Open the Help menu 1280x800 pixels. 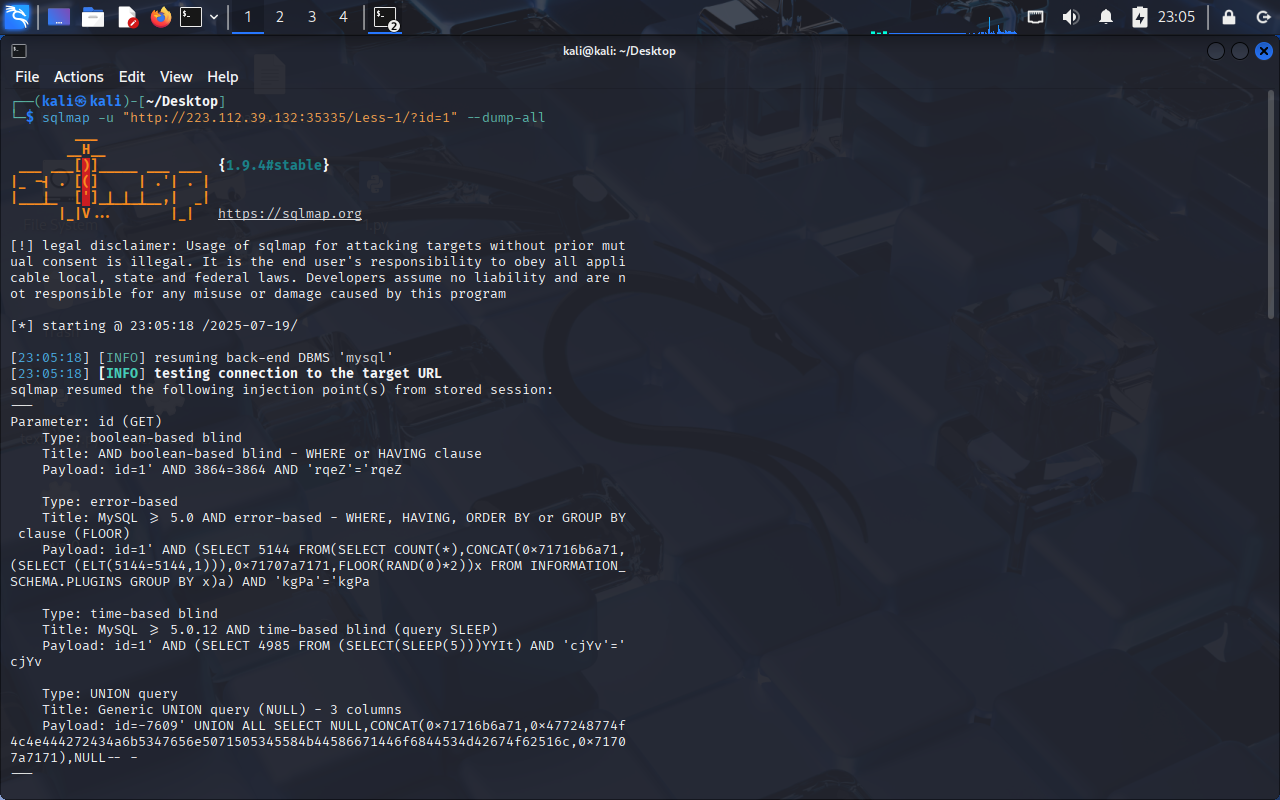pyautogui.click(x=223, y=77)
